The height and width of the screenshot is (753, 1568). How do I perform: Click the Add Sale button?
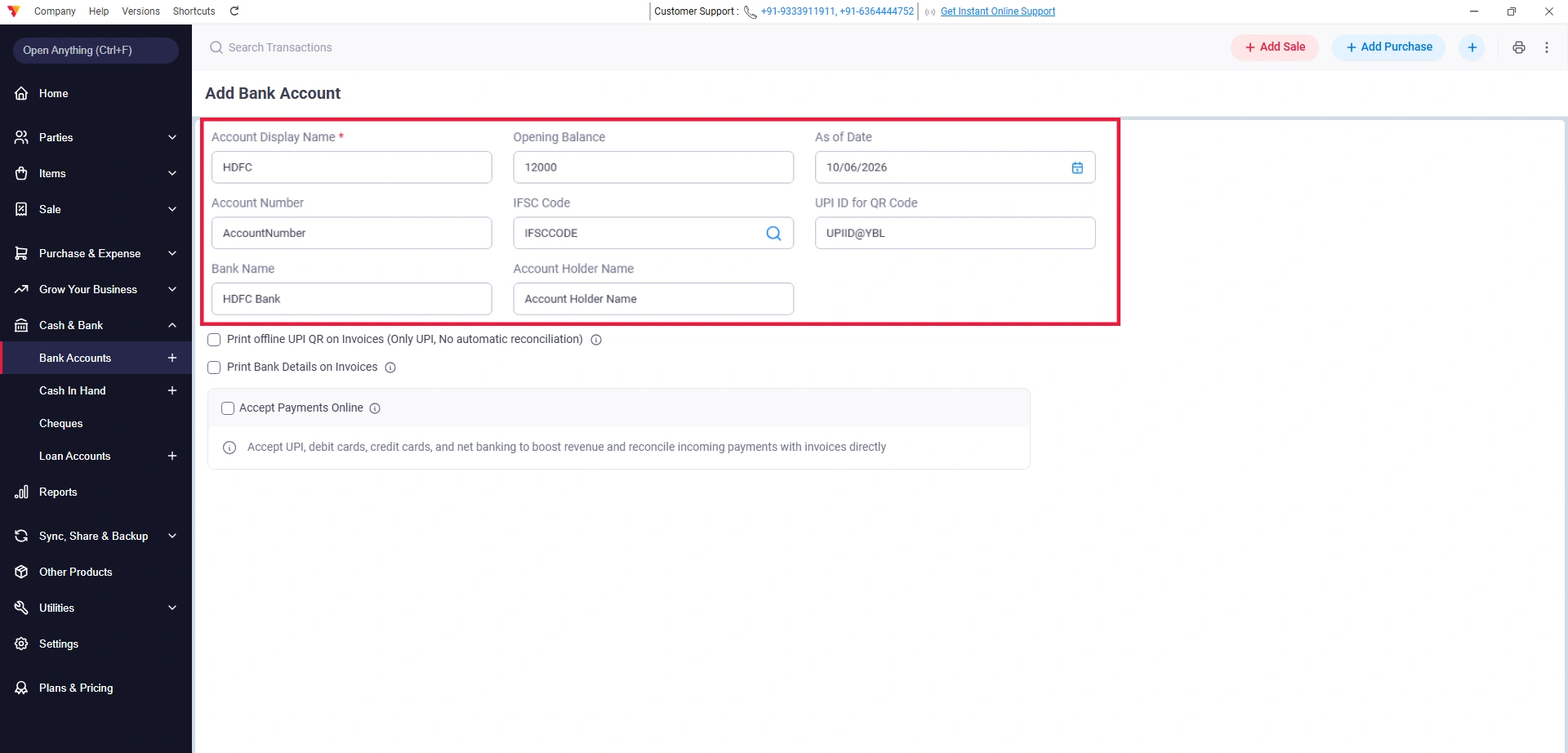(1275, 47)
